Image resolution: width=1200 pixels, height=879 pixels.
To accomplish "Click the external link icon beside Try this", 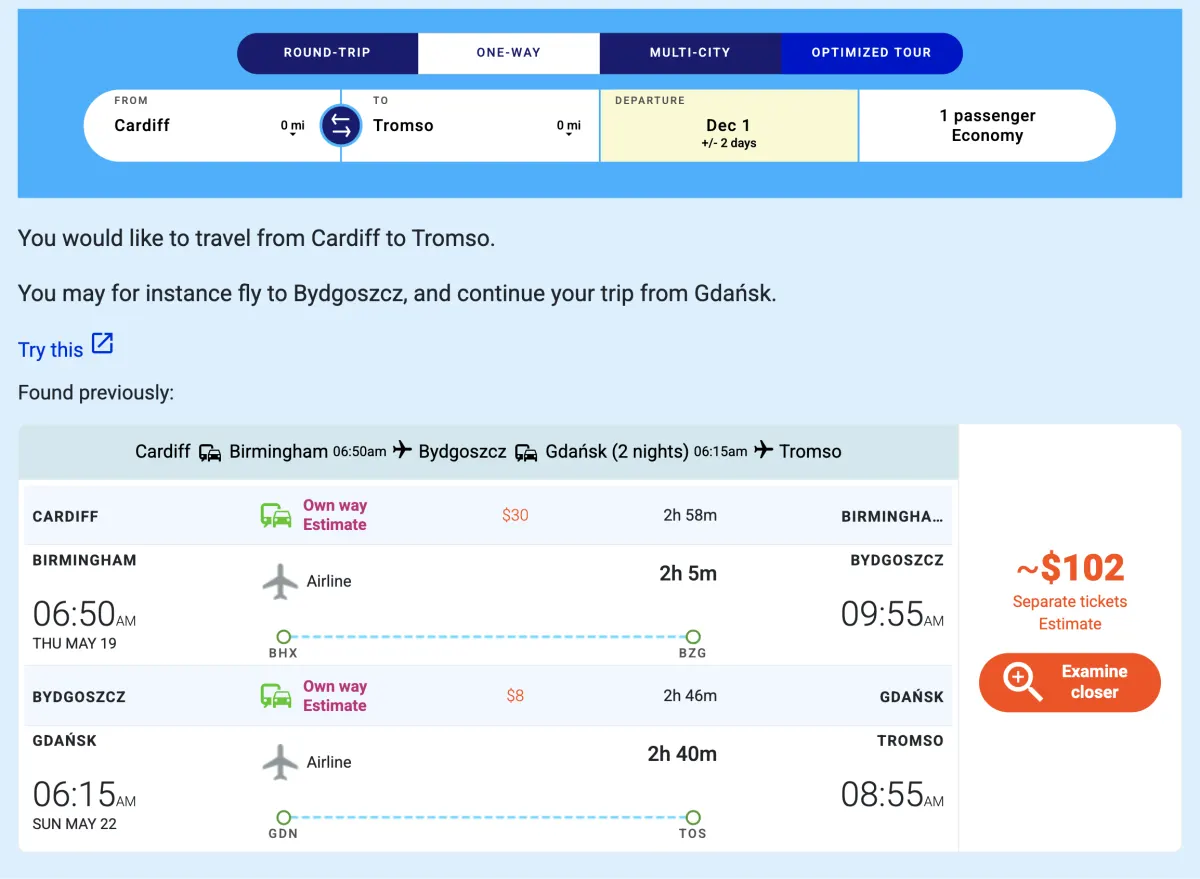I will pos(102,344).
